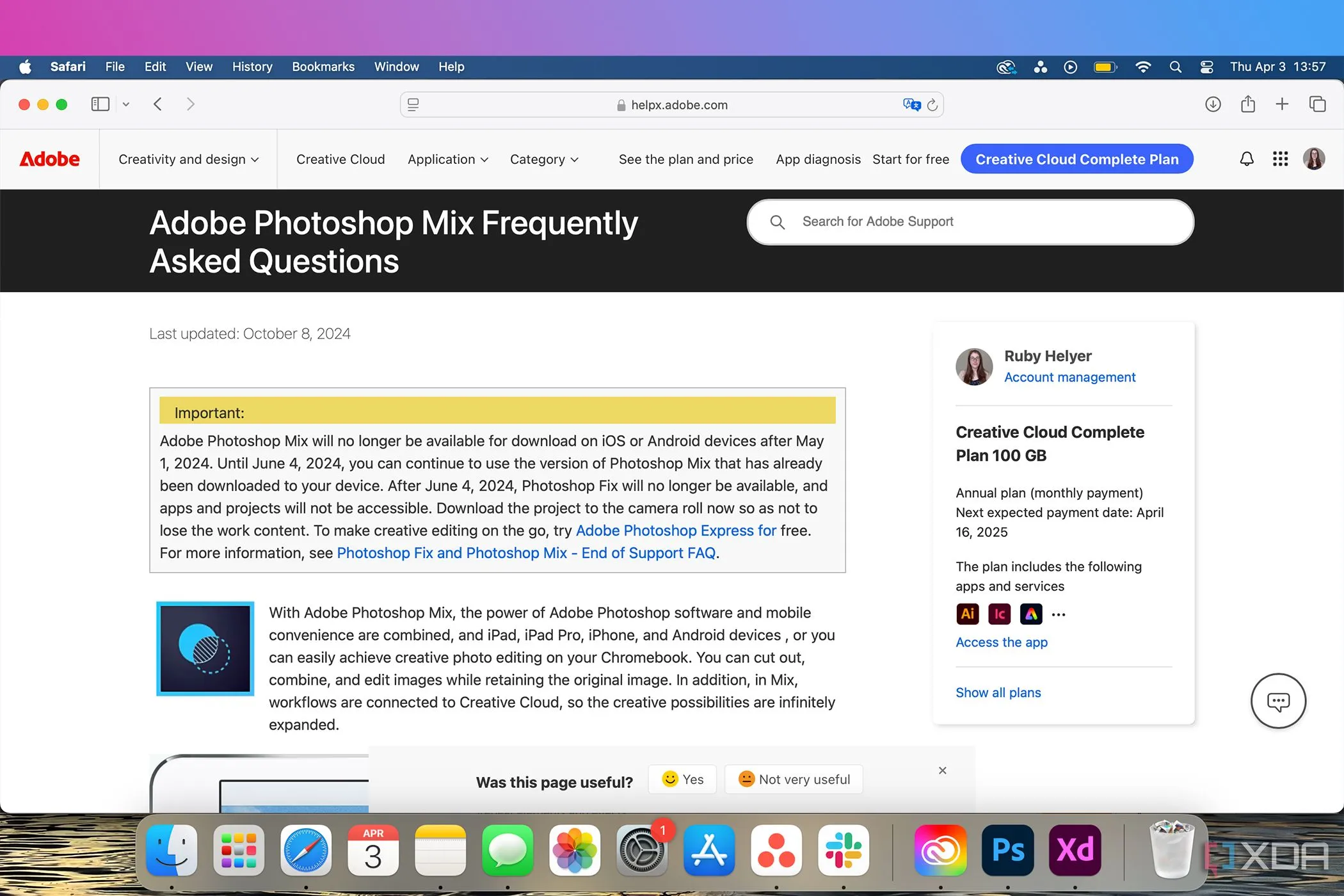Open the Creative Cloud nav link
This screenshot has height=896, width=1344.
click(340, 159)
